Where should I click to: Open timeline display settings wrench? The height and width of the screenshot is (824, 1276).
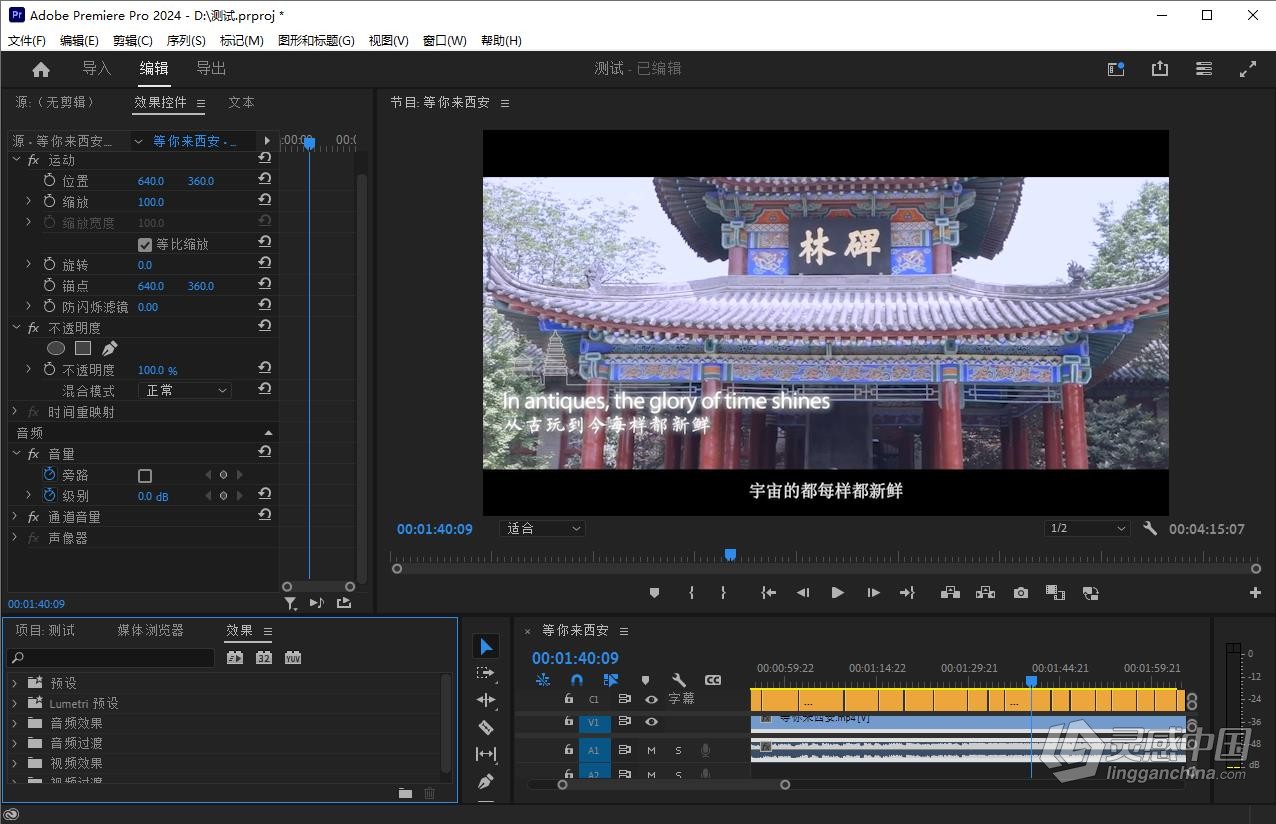tap(679, 680)
